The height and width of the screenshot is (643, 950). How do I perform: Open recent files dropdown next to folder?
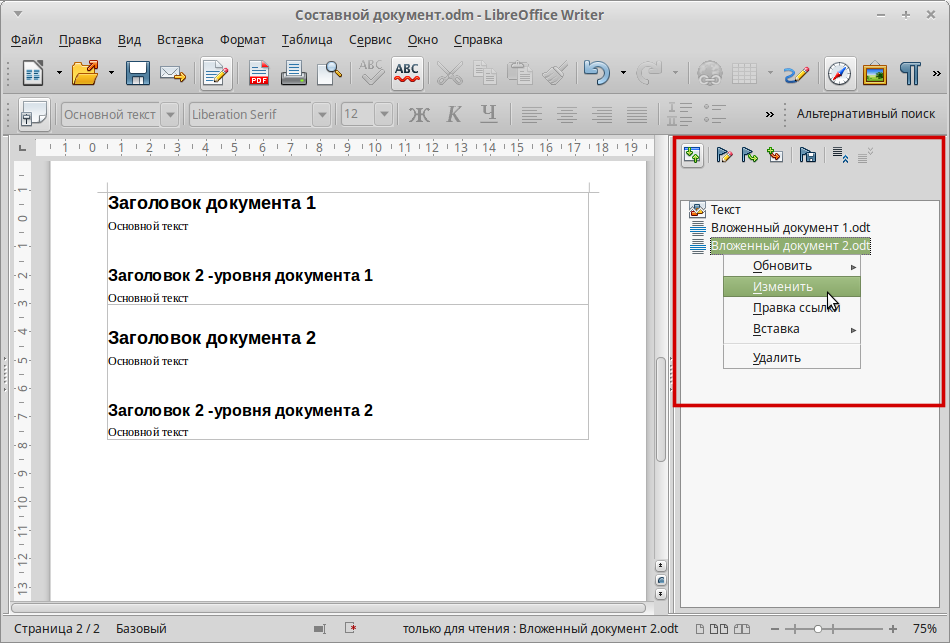point(111,74)
